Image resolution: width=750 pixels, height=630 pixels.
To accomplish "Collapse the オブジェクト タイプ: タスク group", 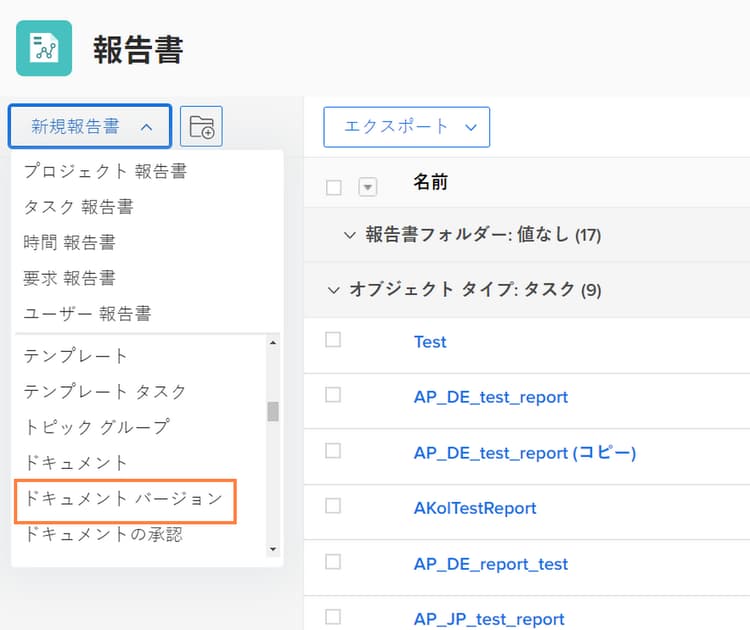I will click(x=333, y=290).
